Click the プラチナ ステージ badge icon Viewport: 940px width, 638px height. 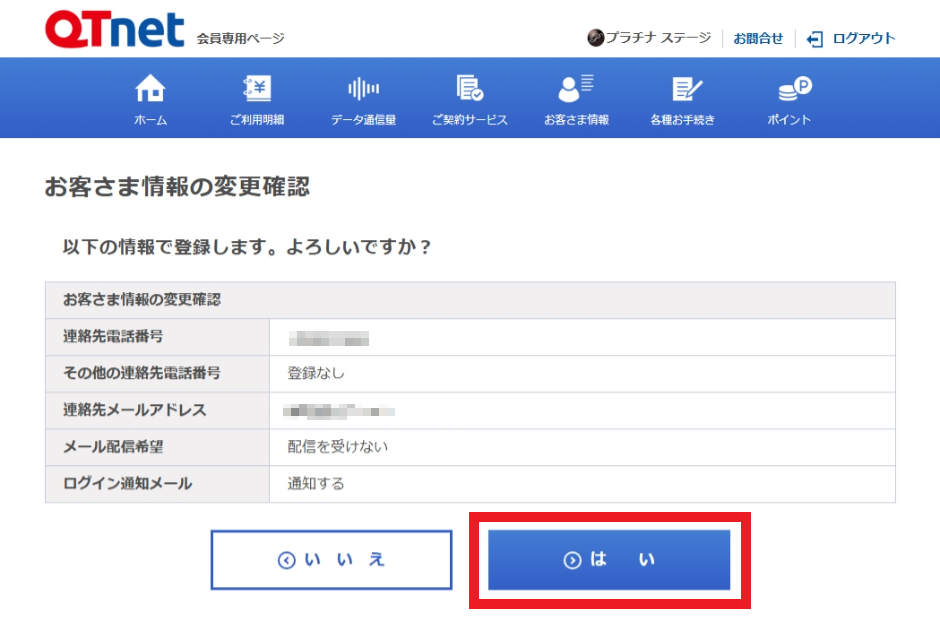(595, 38)
